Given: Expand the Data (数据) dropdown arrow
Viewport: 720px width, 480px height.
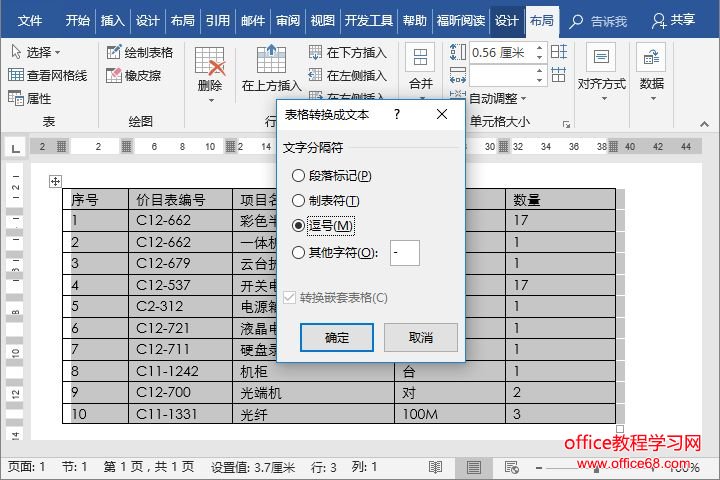Looking at the screenshot, I should click(x=653, y=98).
